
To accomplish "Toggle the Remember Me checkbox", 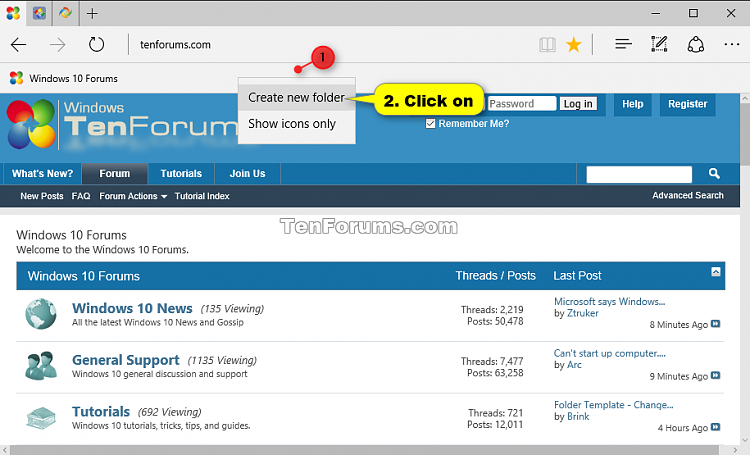I will tap(430, 124).
